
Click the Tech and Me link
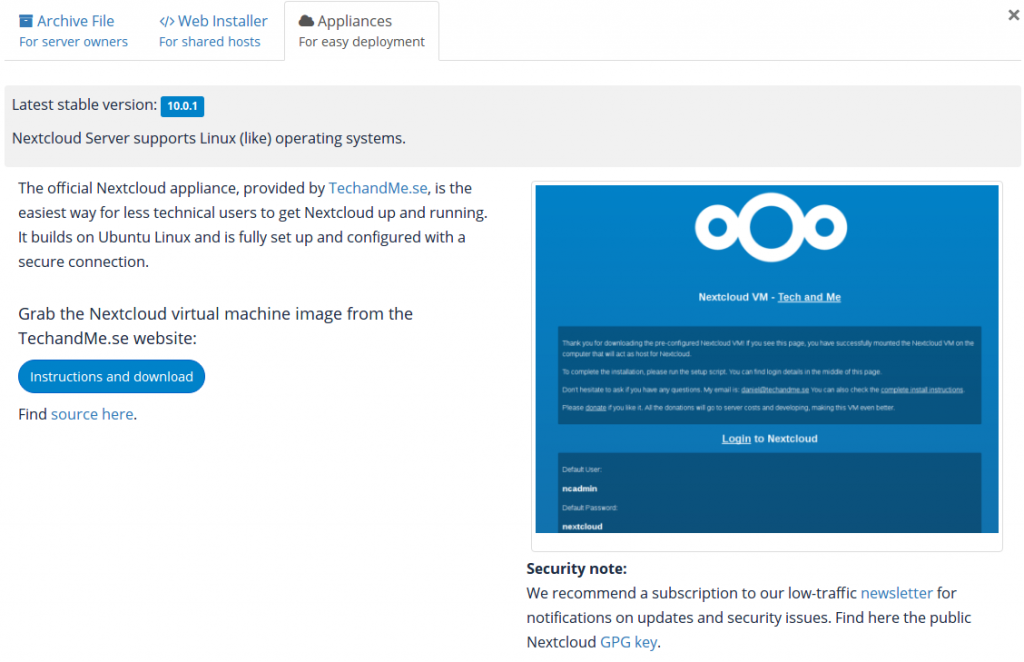click(x=809, y=297)
